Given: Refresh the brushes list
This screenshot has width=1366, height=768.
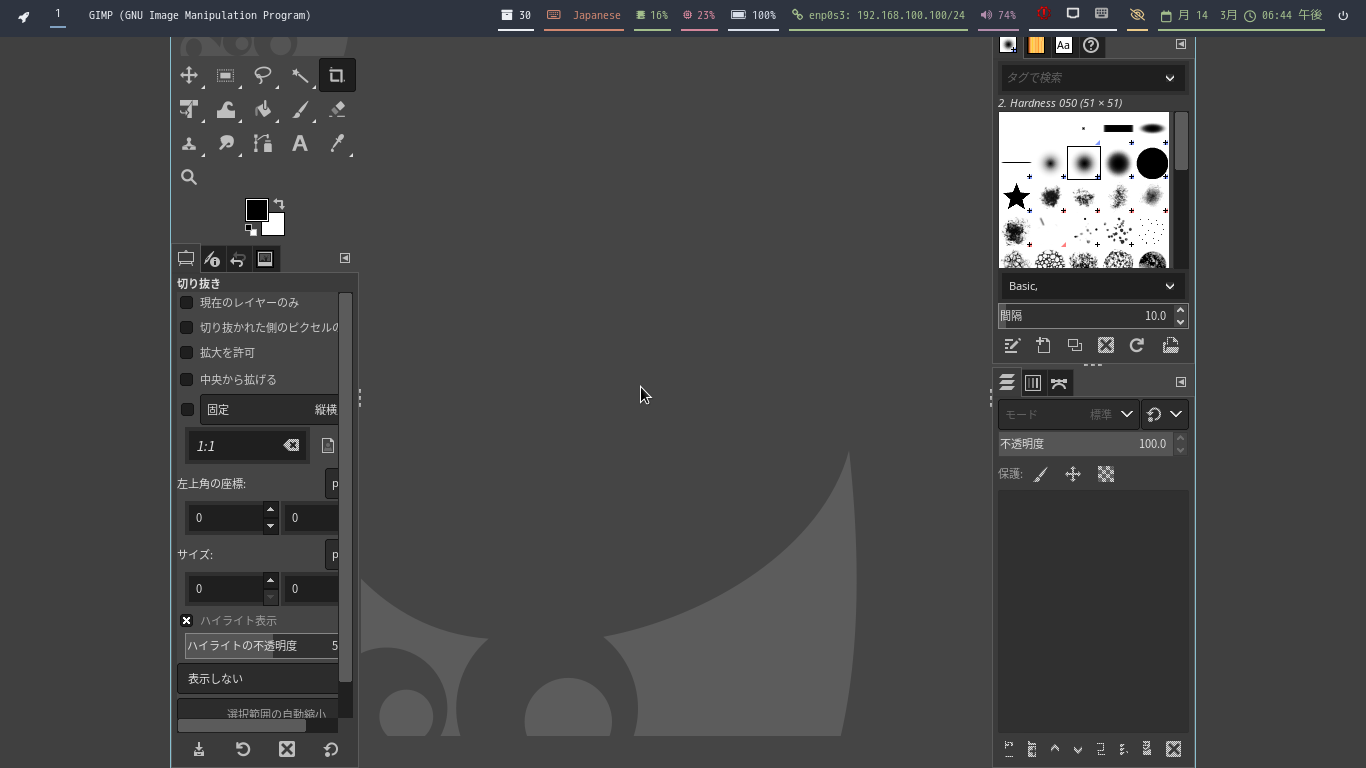Looking at the screenshot, I should 1137,345.
